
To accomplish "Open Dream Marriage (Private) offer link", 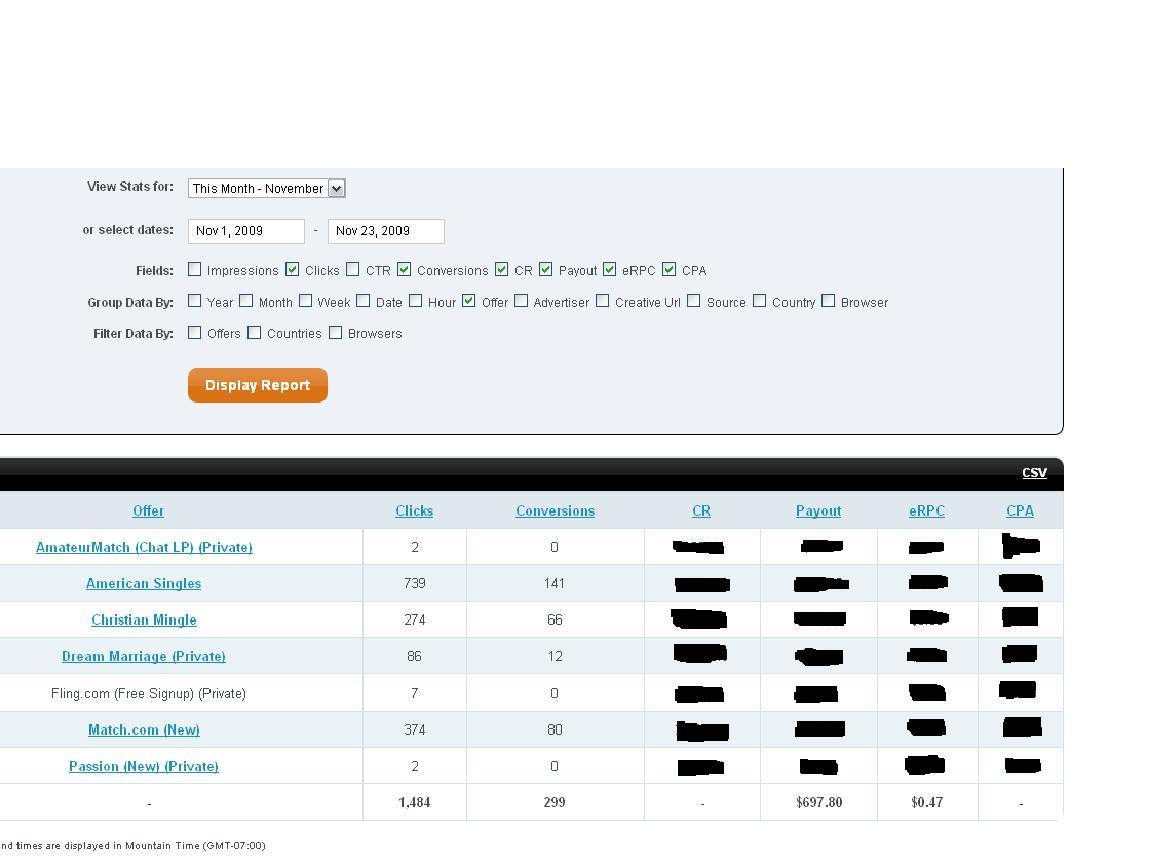I will (x=144, y=657).
